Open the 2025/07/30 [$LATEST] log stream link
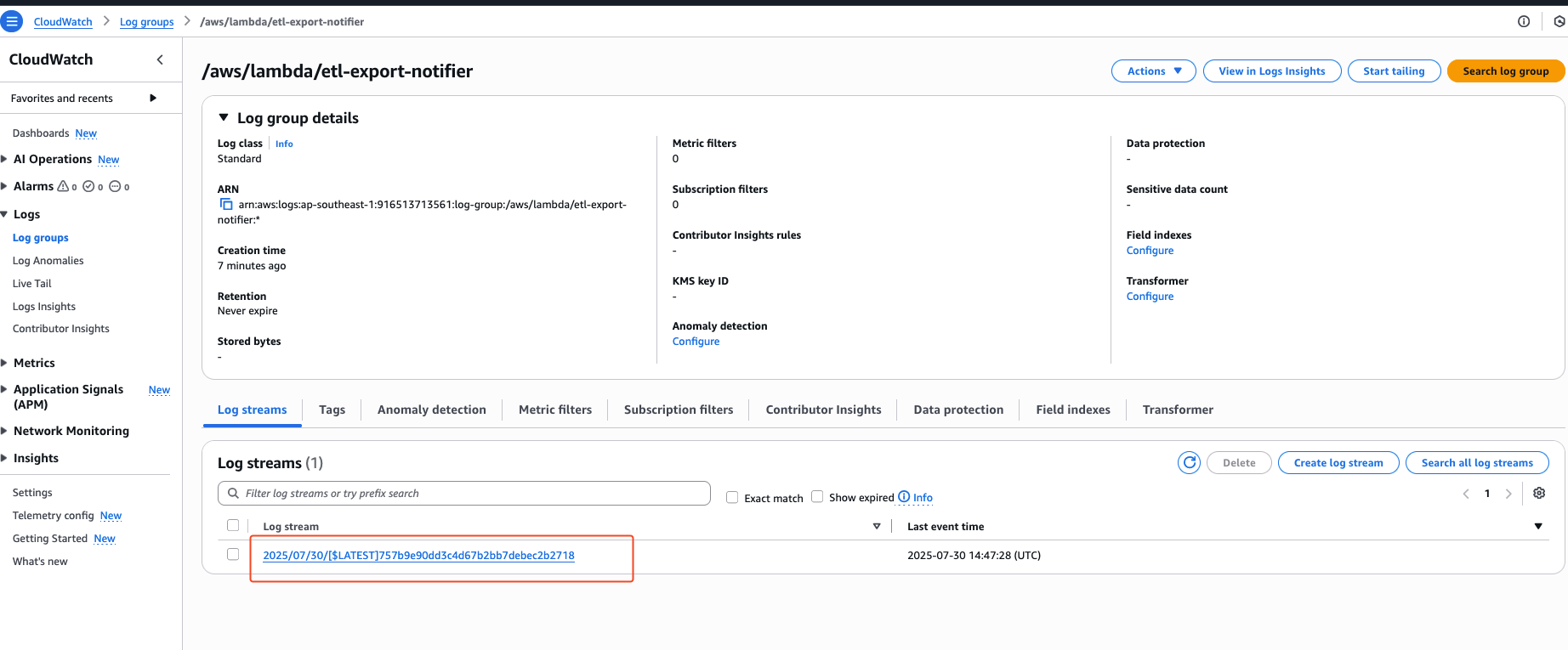The height and width of the screenshot is (650, 1568). tap(418, 556)
